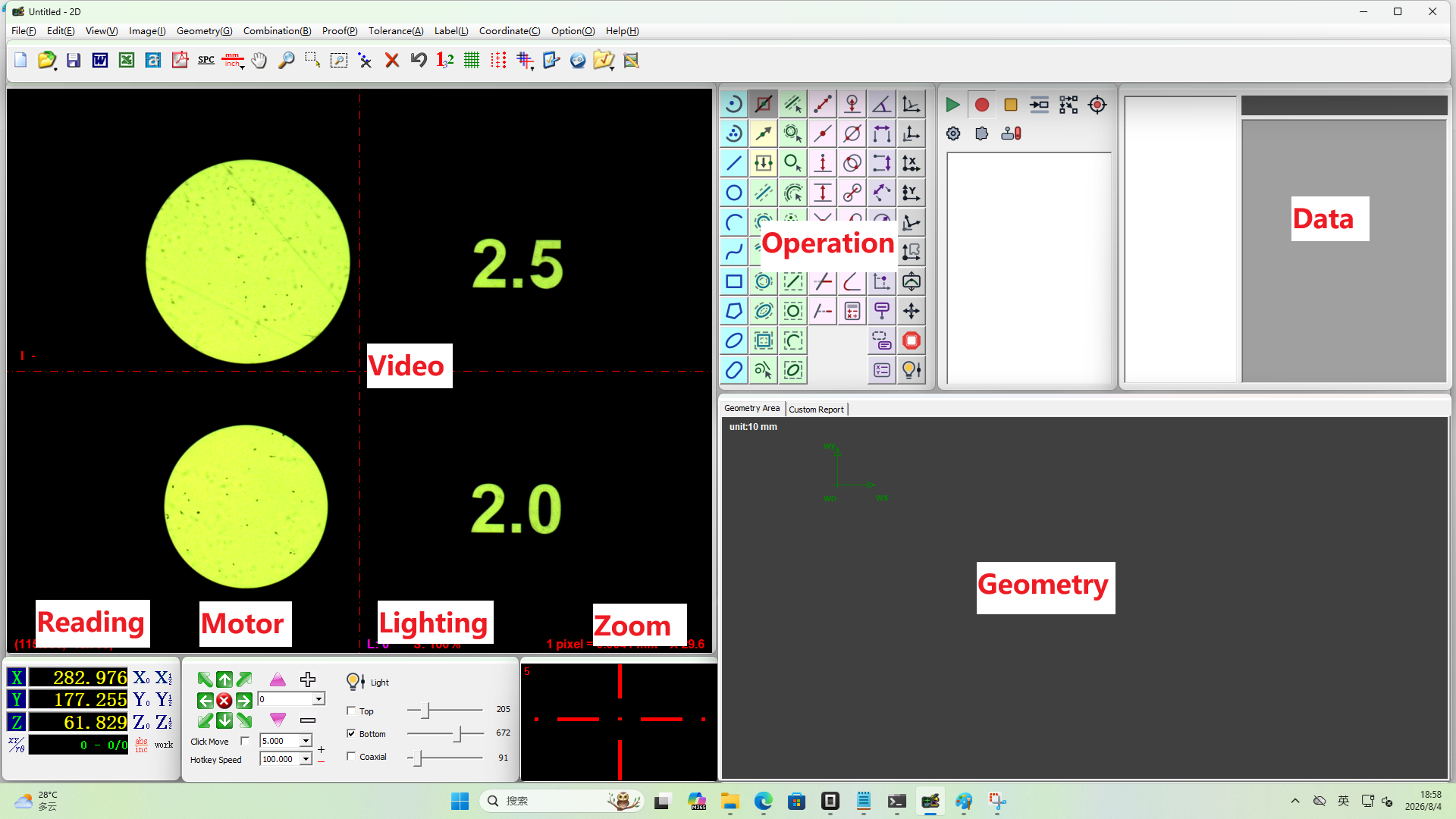Open the calculator tool in operation panel
The width and height of the screenshot is (1456, 819).
click(852, 311)
